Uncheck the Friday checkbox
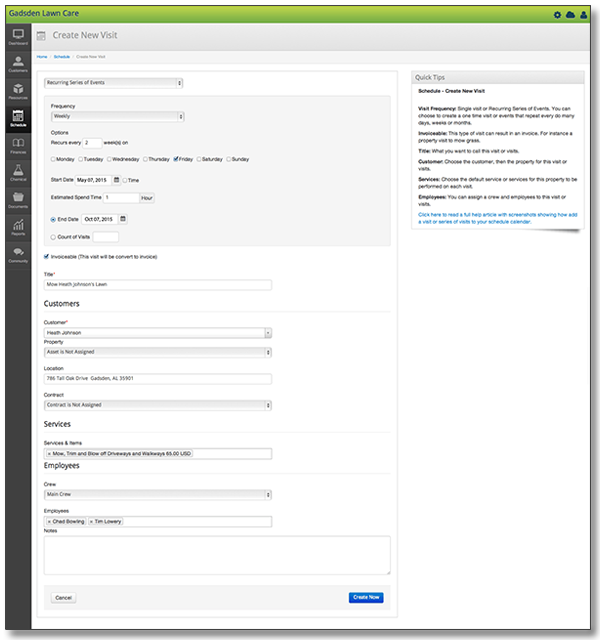The image size is (600, 640). (176, 159)
